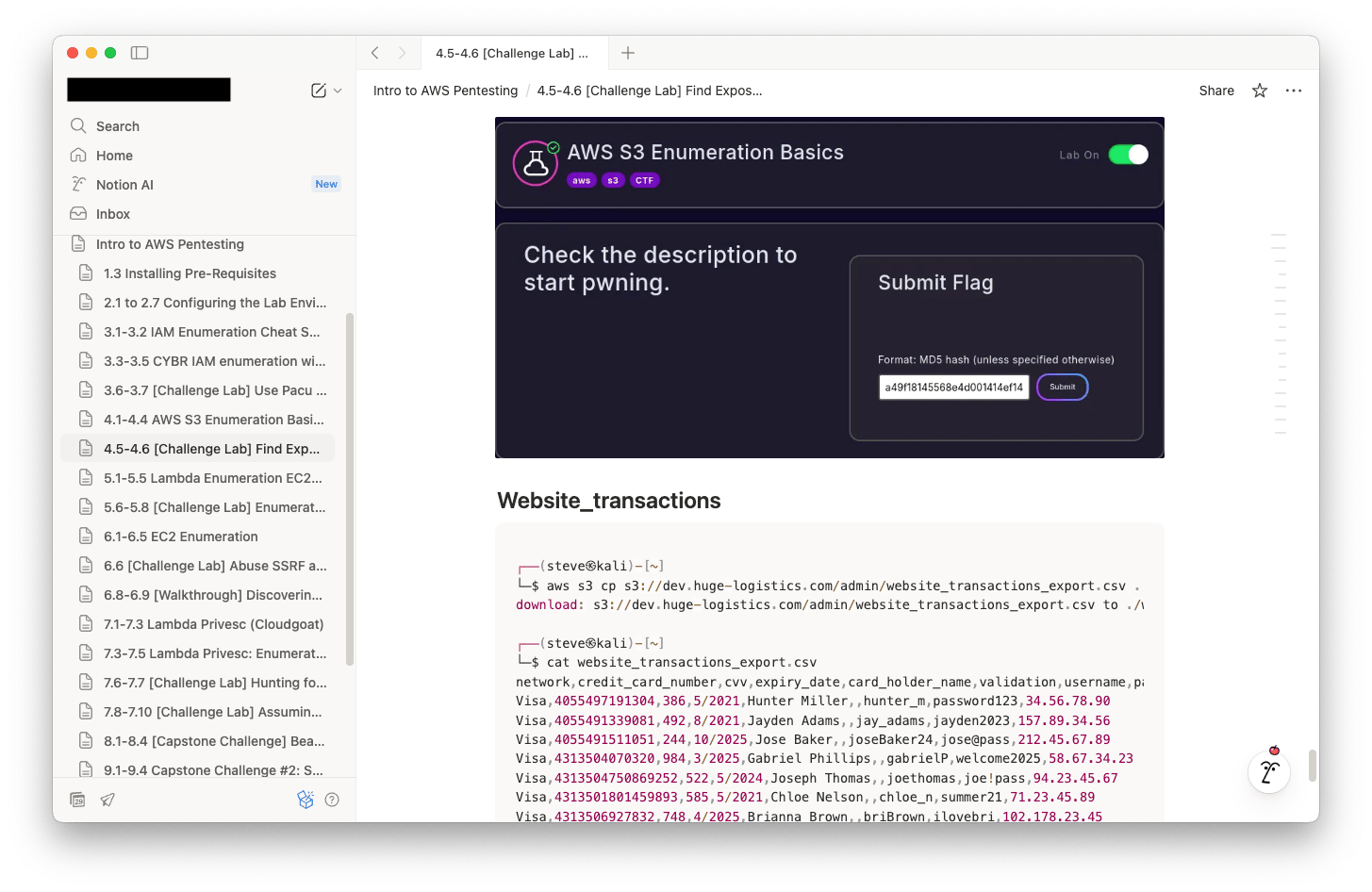Screen dimensions: 1372x892
Task: Click the Share button
Action: click(1216, 91)
